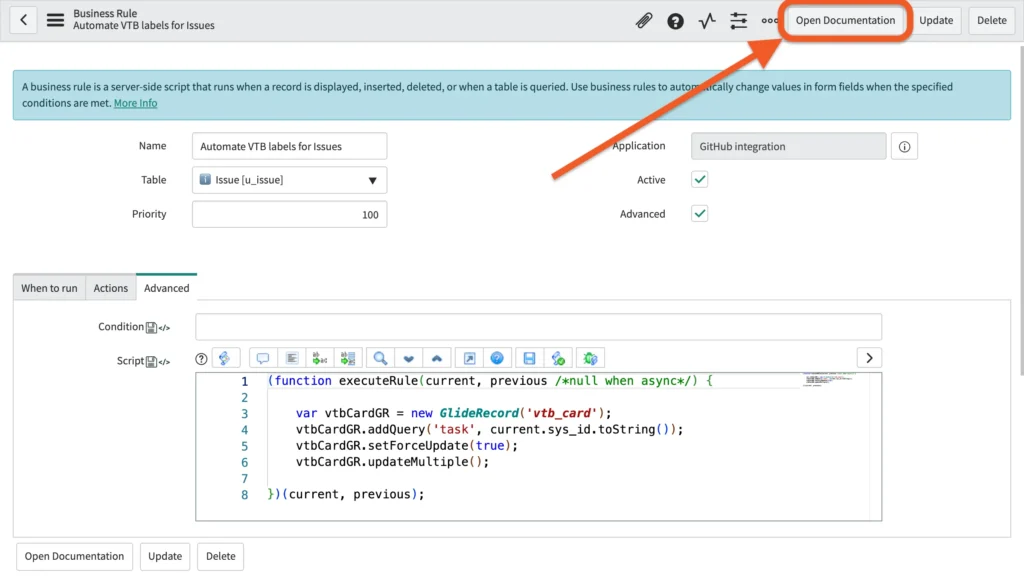Click save icon beside the Condition label
The height and width of the screenshot is (576, 1024).
coord(151,327)
